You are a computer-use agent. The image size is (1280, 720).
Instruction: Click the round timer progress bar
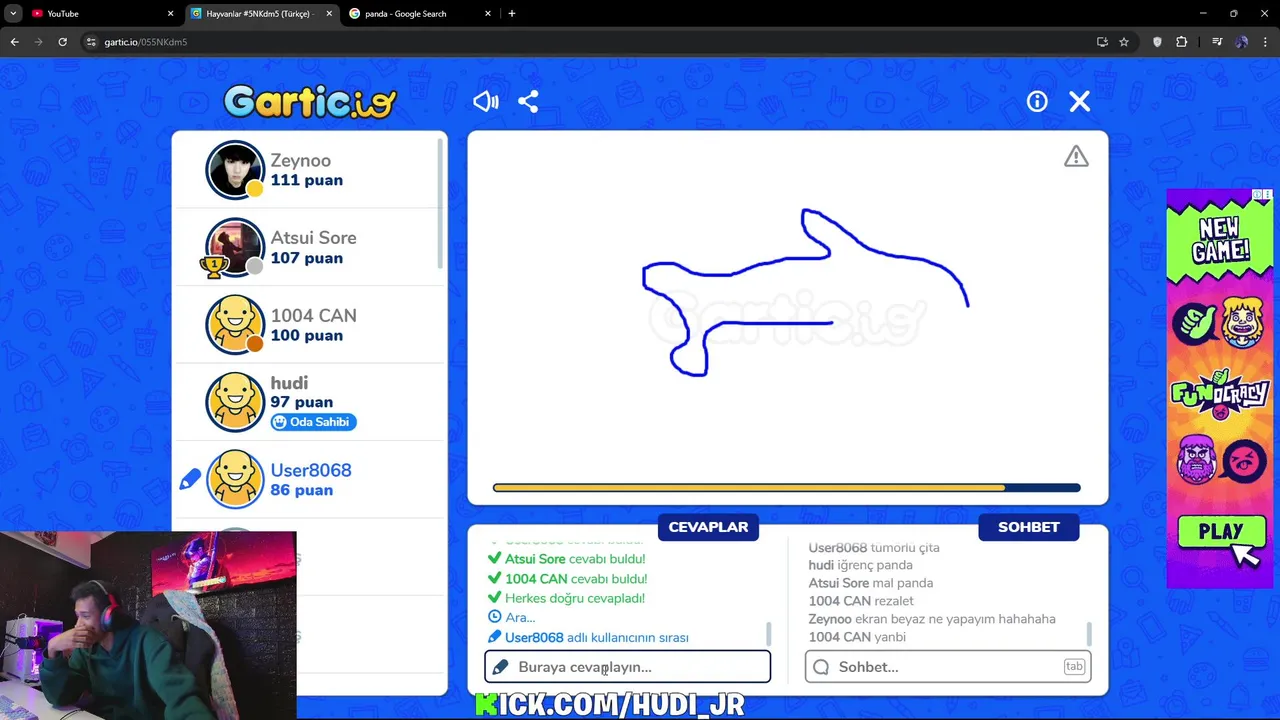tap(787, 488)
